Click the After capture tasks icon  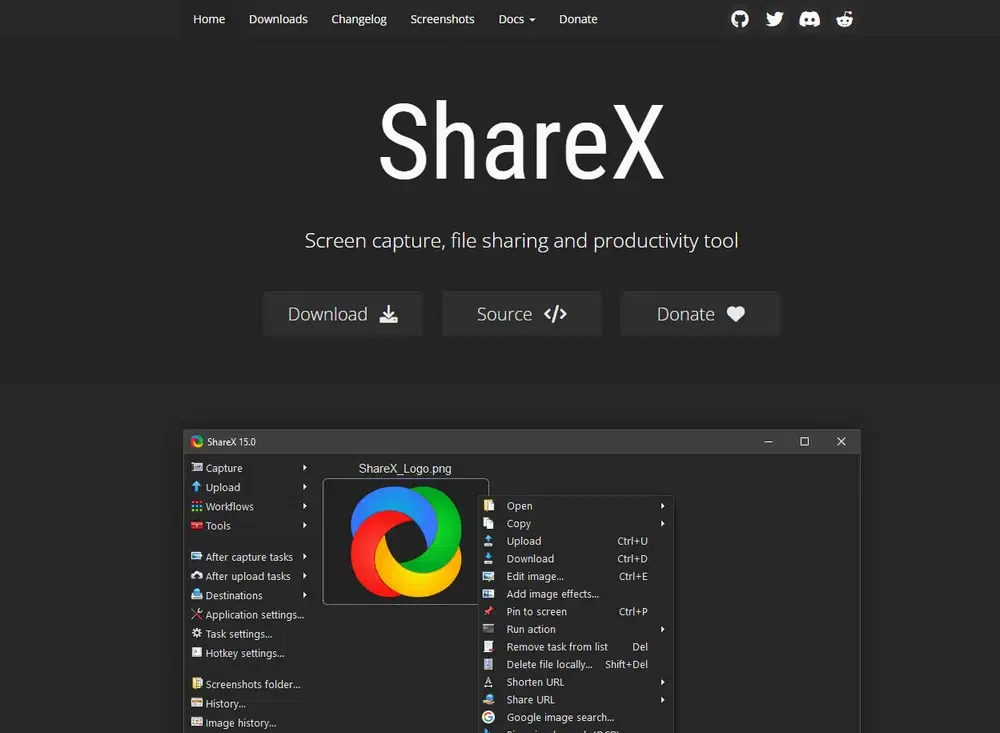click(197, 556)
